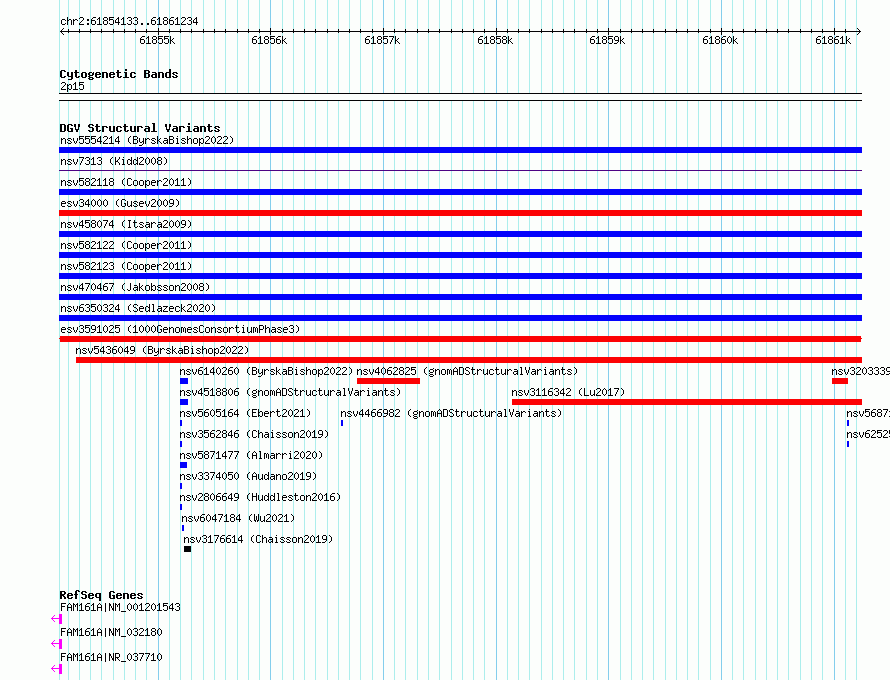Click the 61855k ruler tick label

coord(157,40)
